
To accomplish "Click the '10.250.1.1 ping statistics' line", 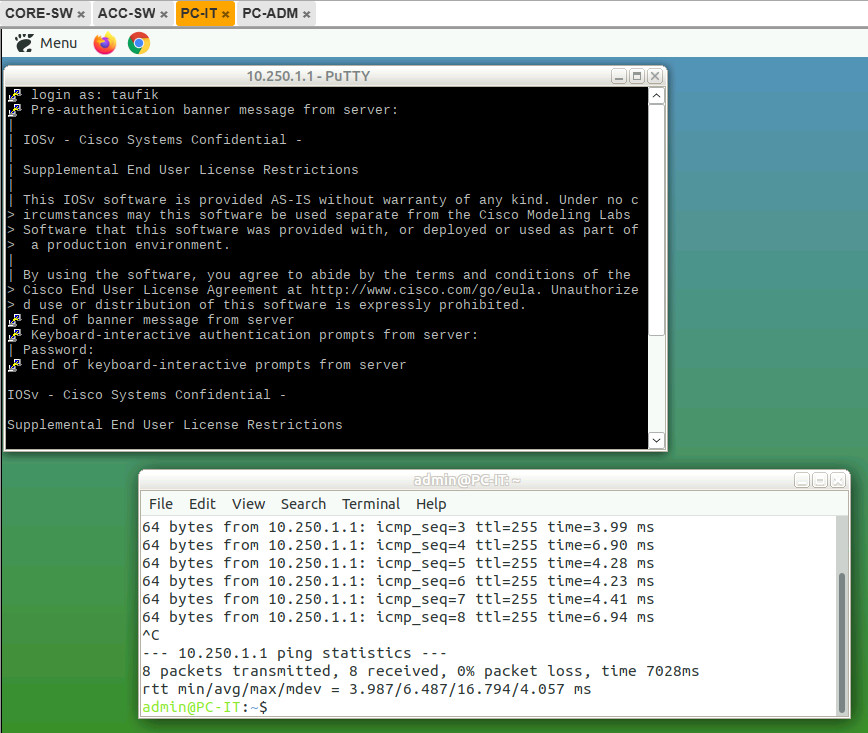I will coord(294,653).
